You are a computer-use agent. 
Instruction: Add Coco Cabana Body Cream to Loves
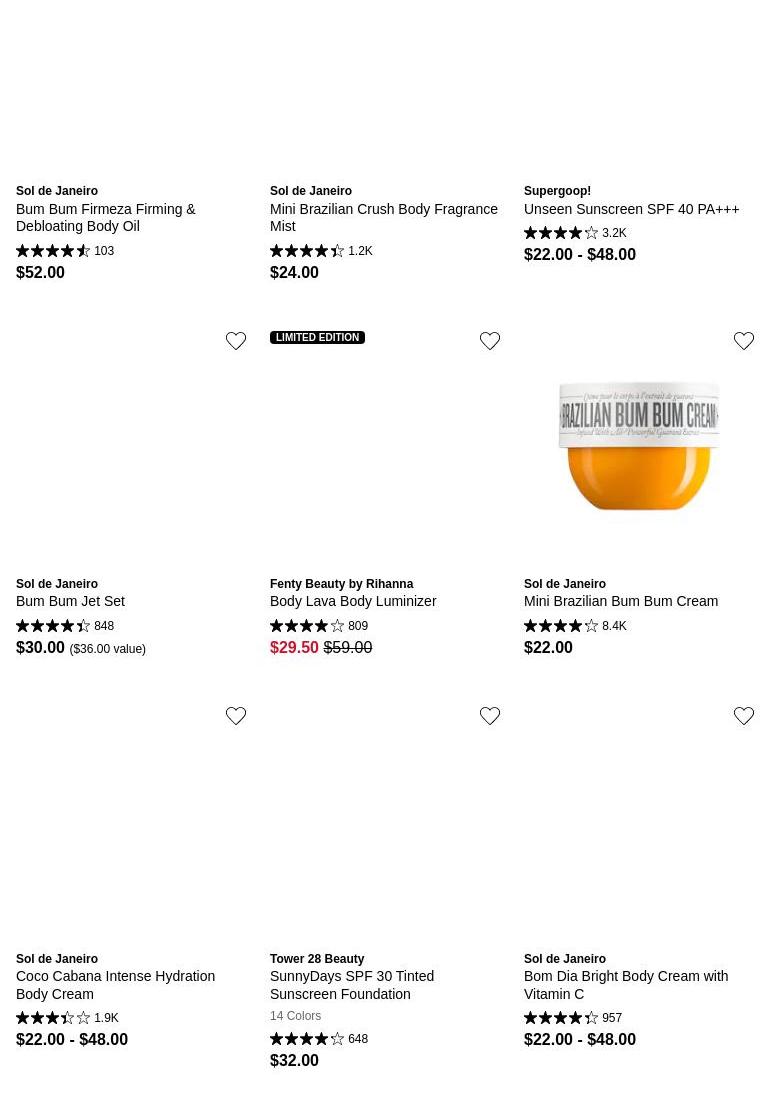click(x=236, y=716)
